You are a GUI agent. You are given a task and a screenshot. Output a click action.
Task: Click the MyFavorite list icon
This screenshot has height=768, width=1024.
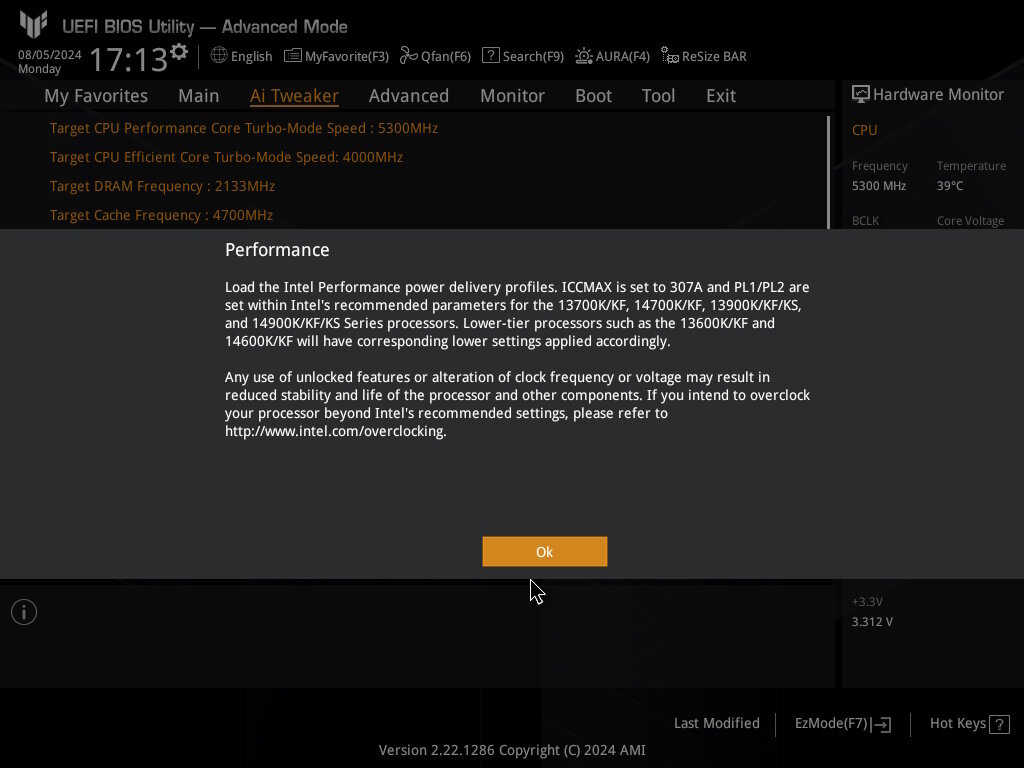pos(293,56)
